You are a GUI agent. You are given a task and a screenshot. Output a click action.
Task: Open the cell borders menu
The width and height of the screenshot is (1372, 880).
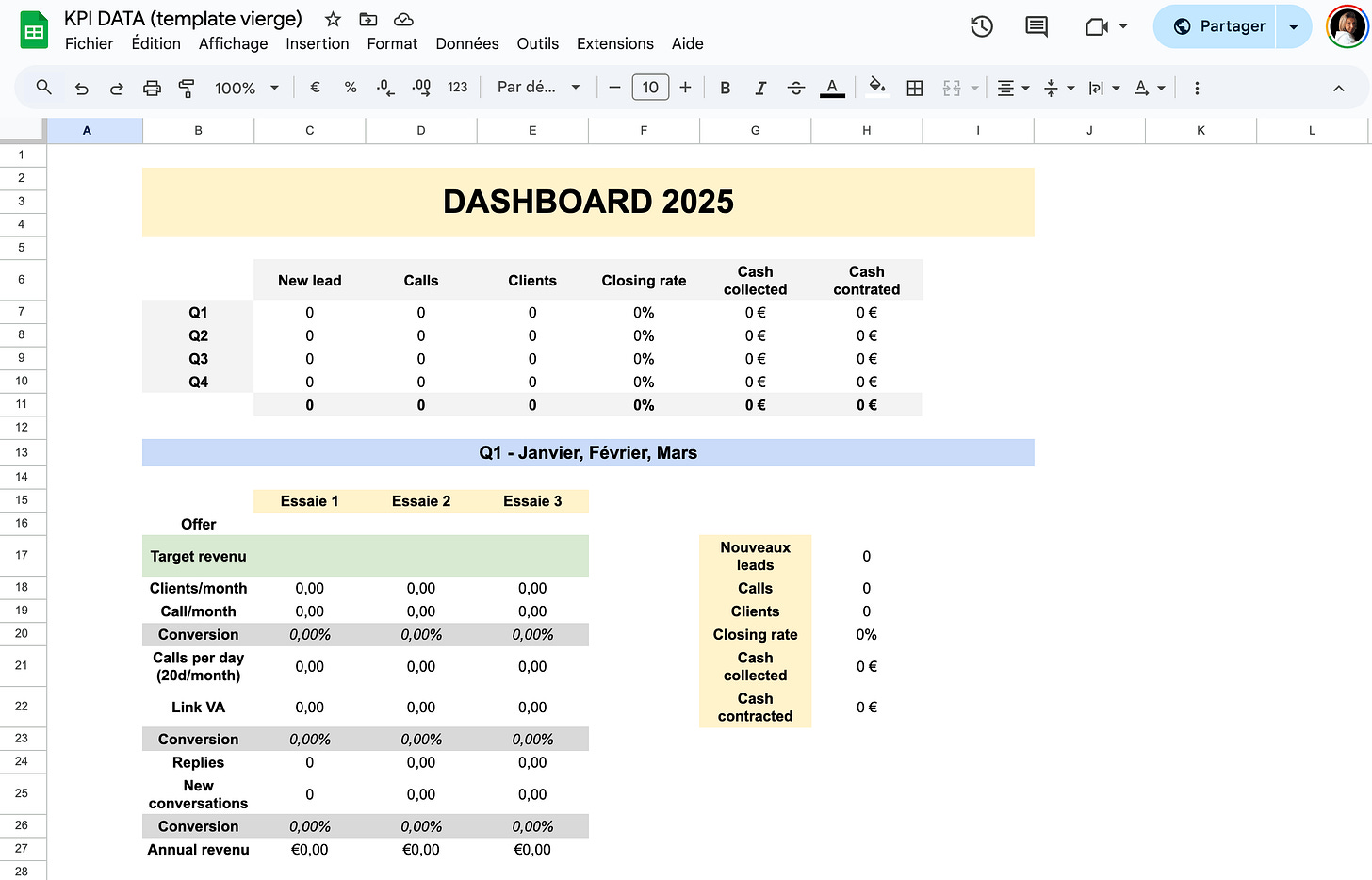click(914, 88)
